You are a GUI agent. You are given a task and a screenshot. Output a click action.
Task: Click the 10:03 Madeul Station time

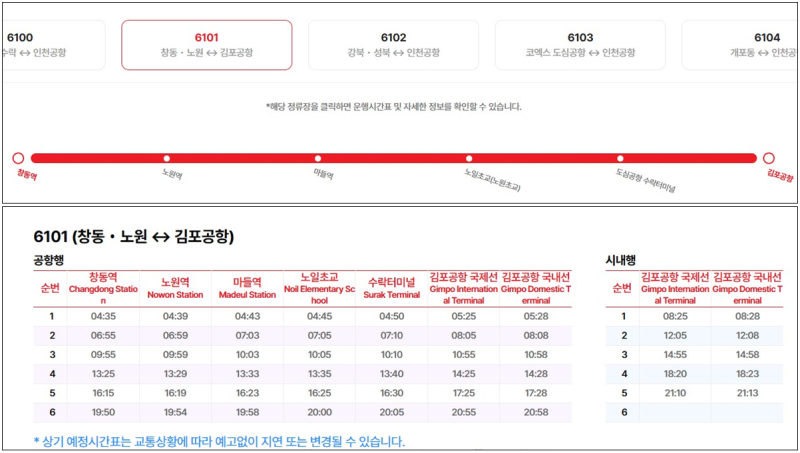tap(247, 355)
